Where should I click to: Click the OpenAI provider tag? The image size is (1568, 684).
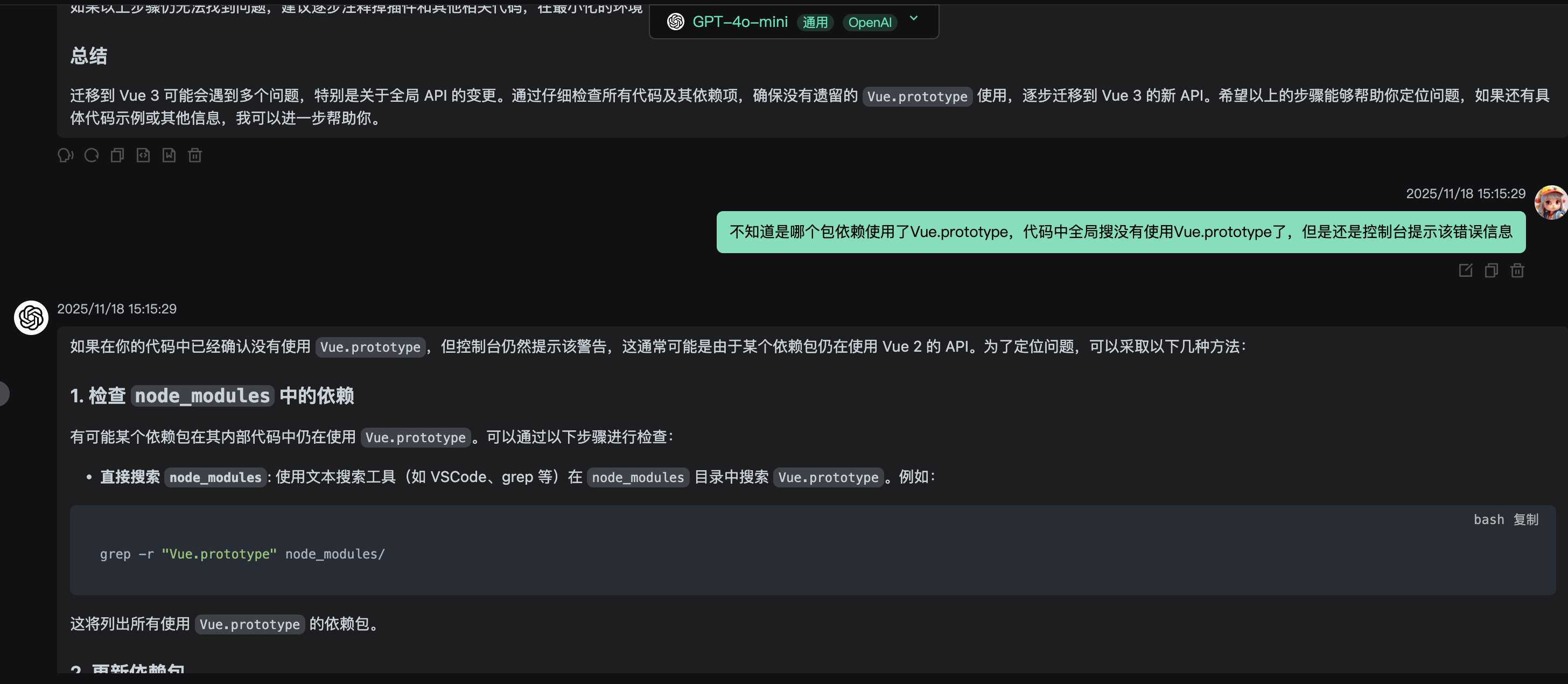pyautogui.click(x=870, y=23)
